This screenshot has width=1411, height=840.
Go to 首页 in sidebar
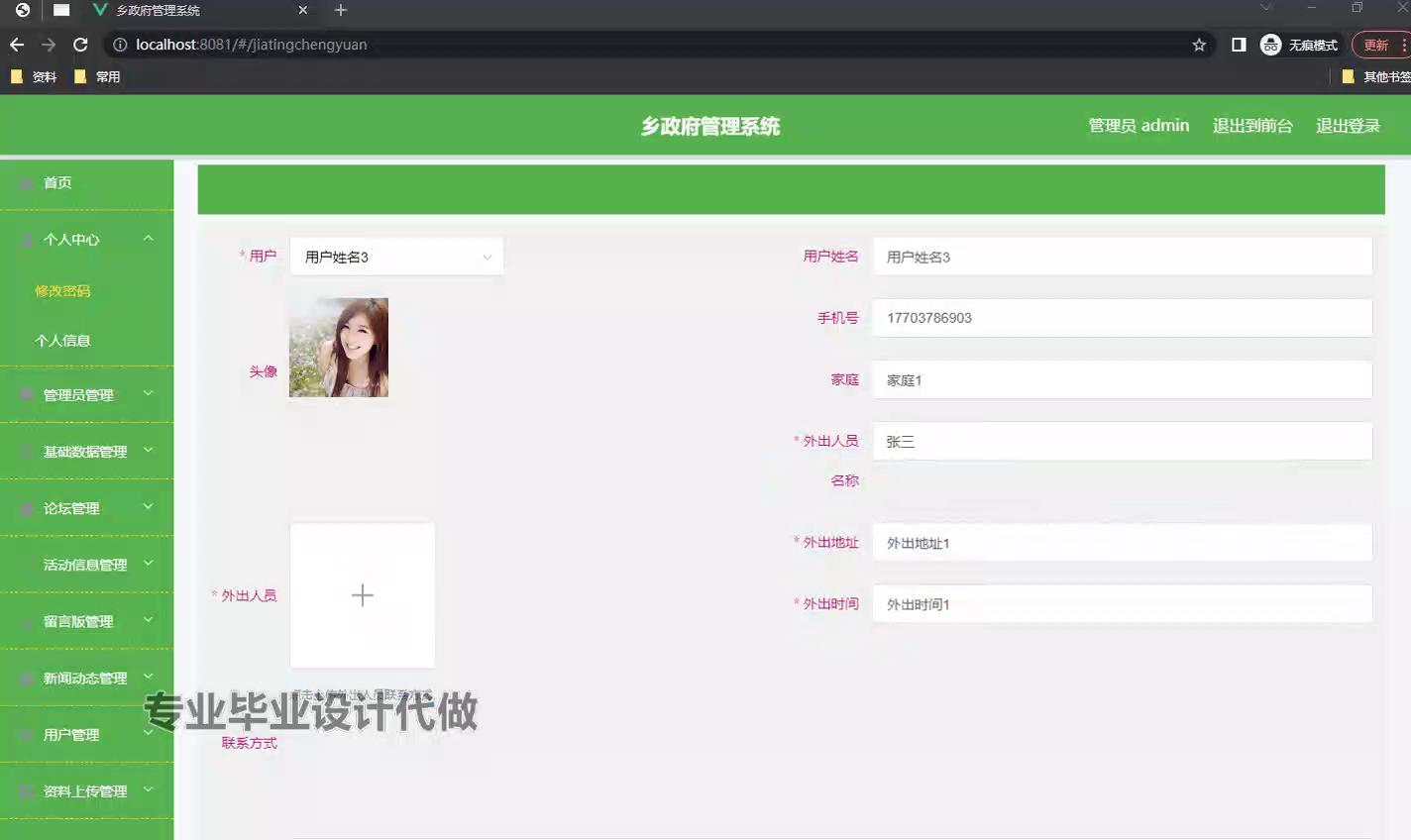pos(57,183)
